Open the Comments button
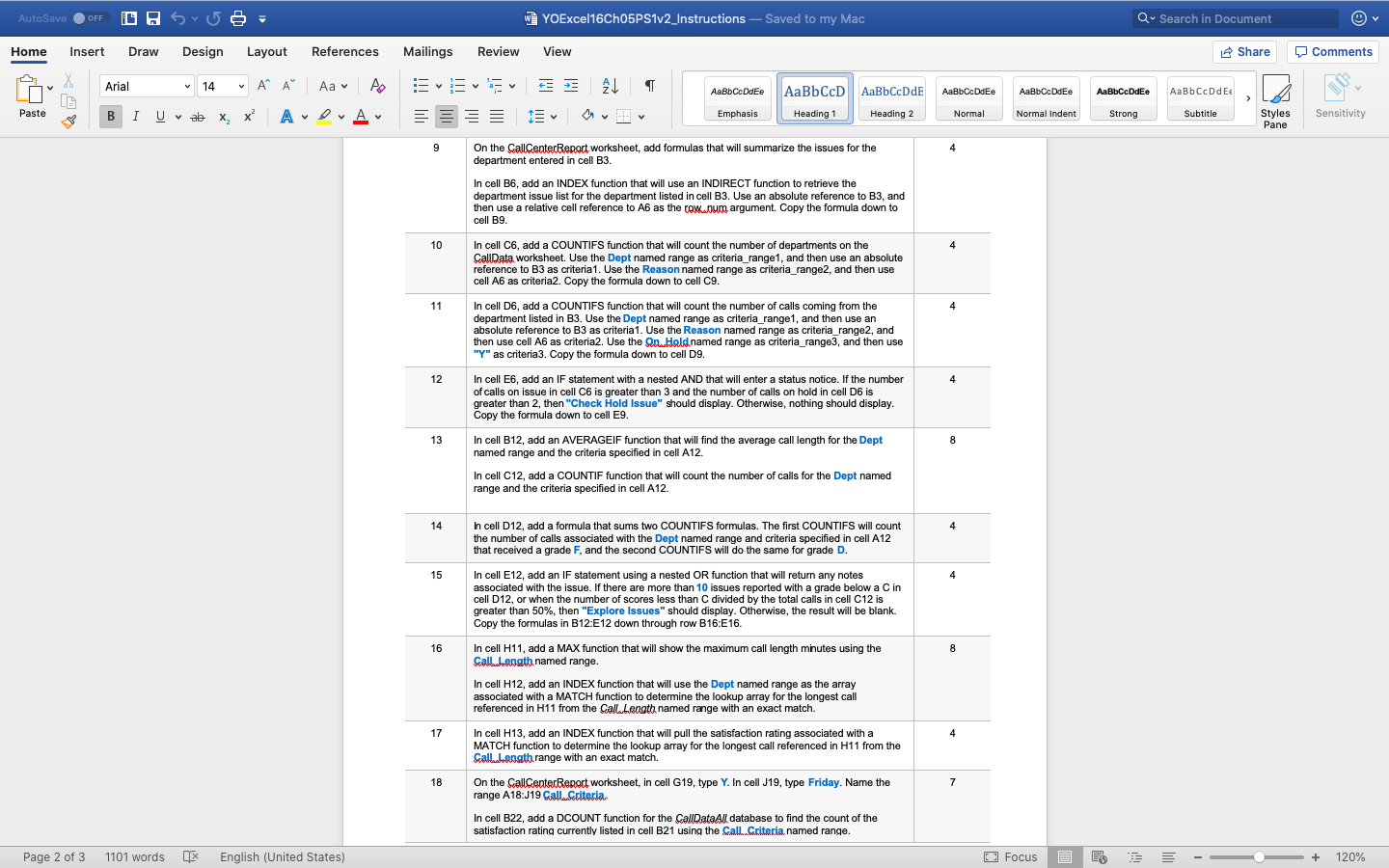Viewport: 1389px width, 868px height. click(x=1335, y=52)
